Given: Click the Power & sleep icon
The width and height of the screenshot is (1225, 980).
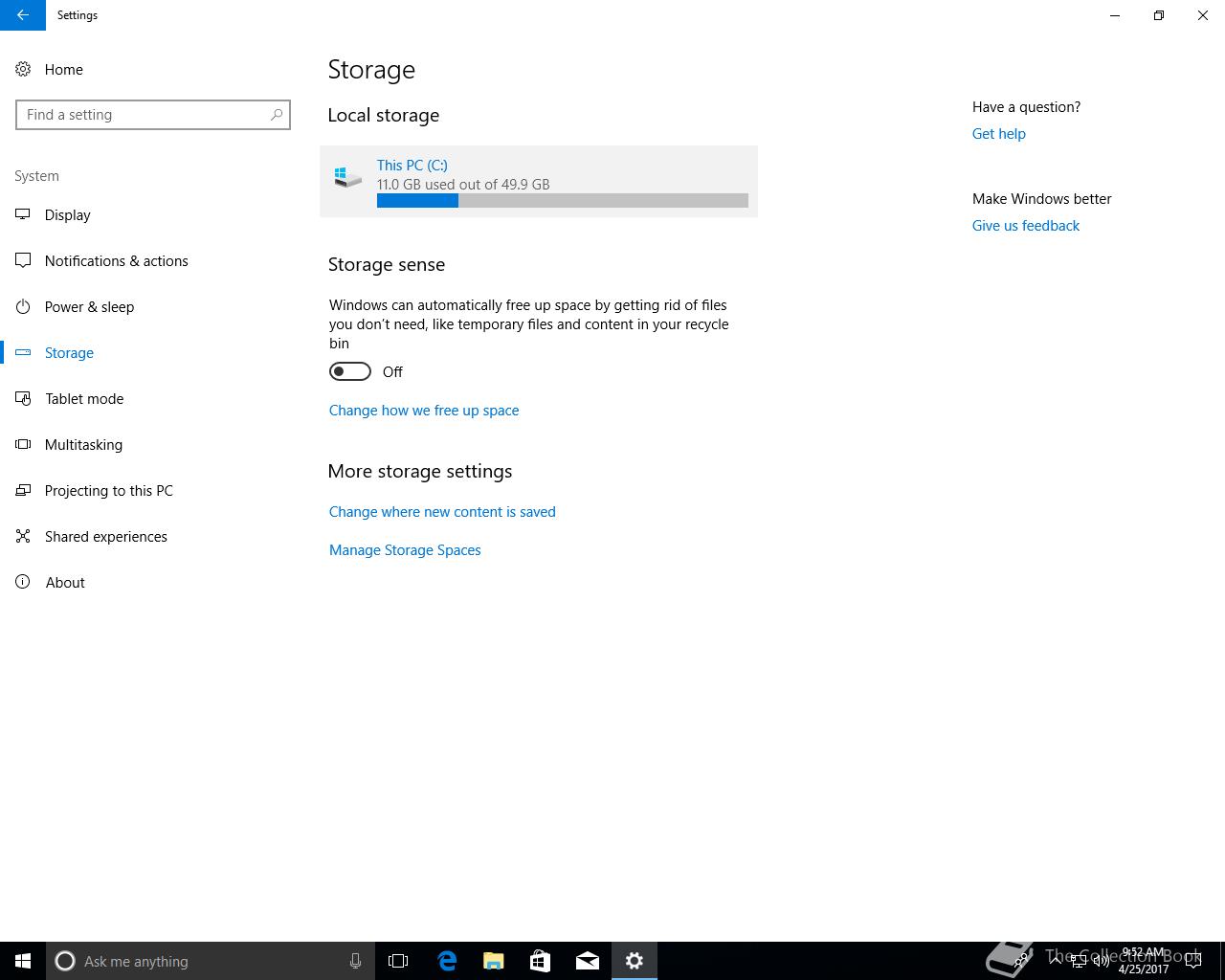Looking at the screenshot, I should click(23, 306).
